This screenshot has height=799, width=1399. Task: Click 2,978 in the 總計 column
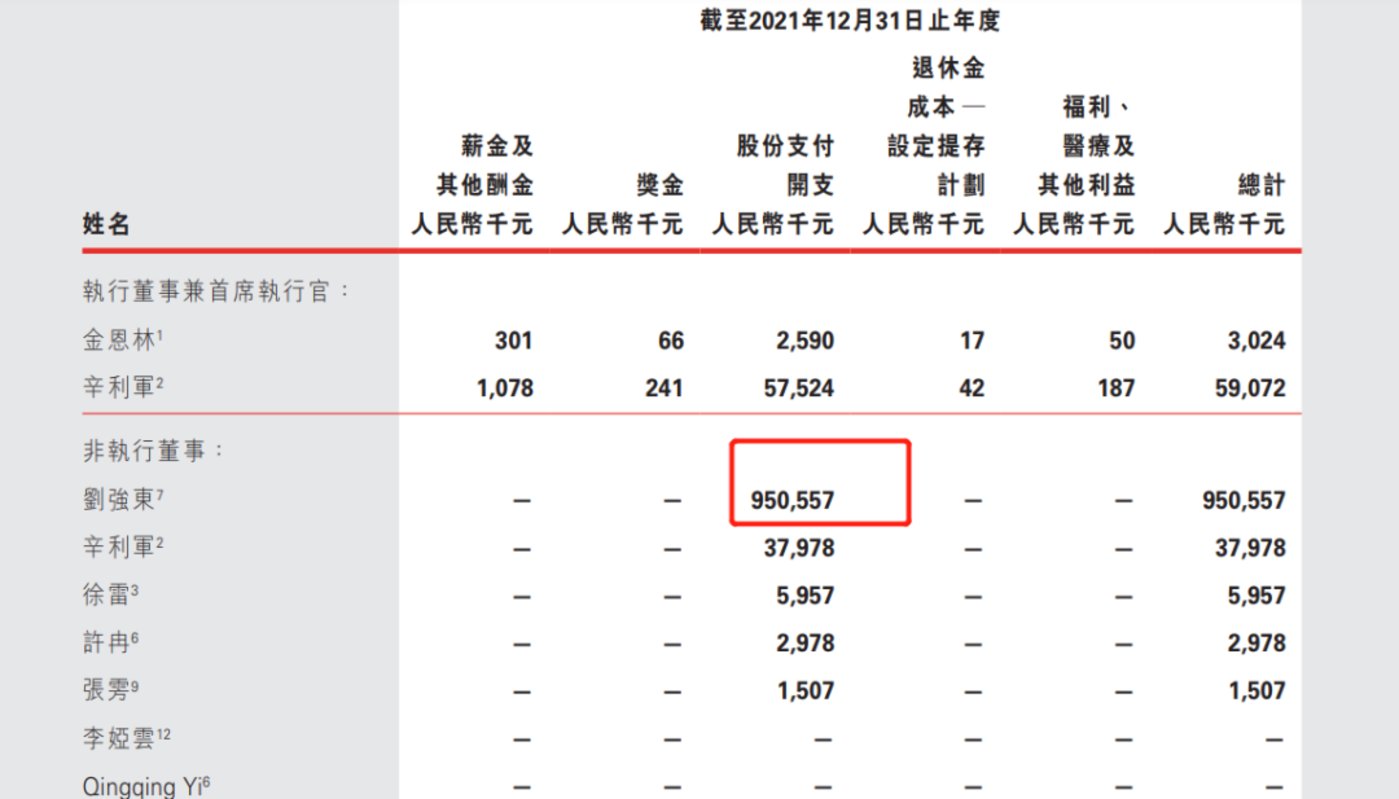pyautogui.click(x=1257, y=643)
